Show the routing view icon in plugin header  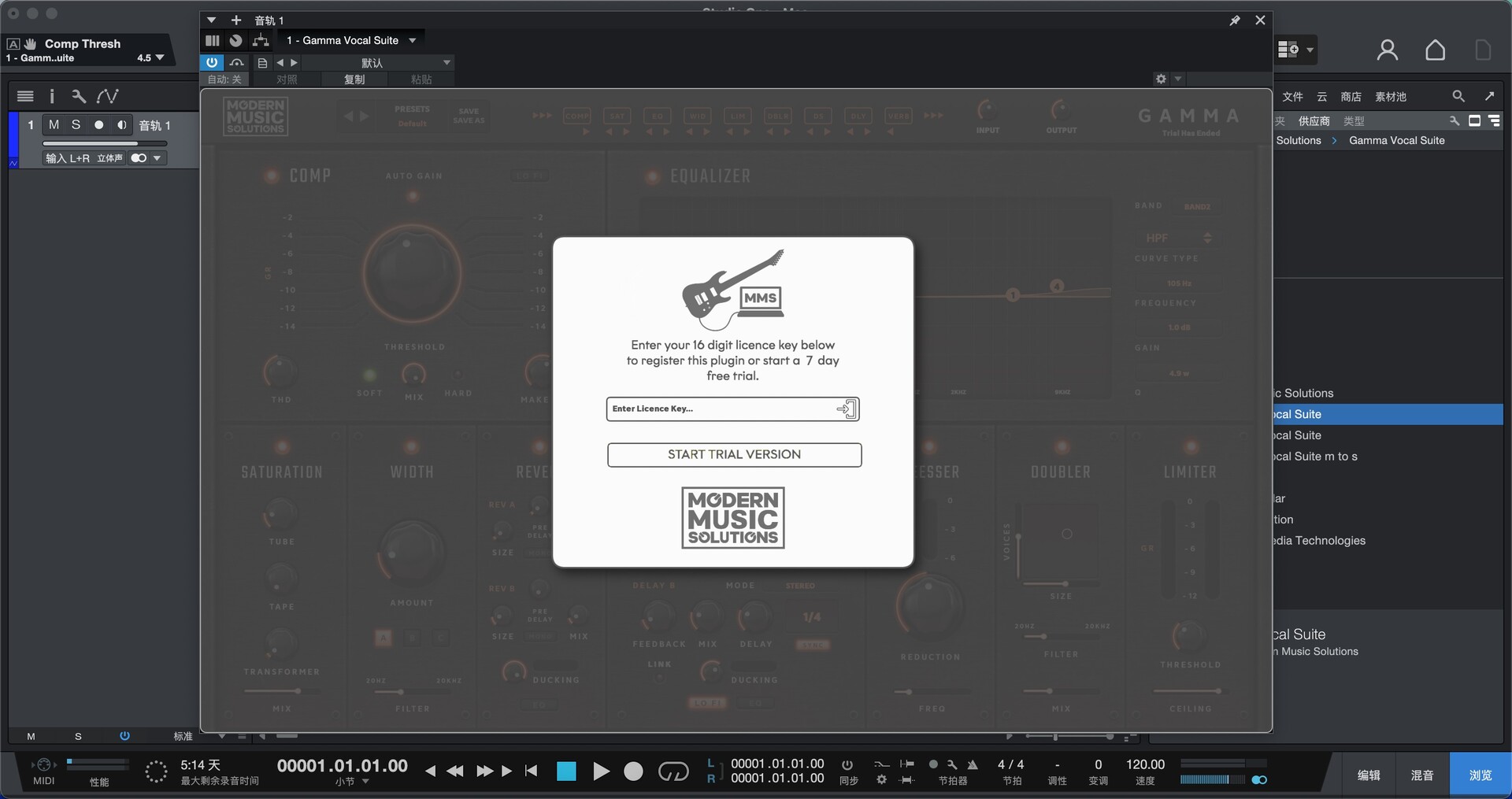[x=261, y=40]
